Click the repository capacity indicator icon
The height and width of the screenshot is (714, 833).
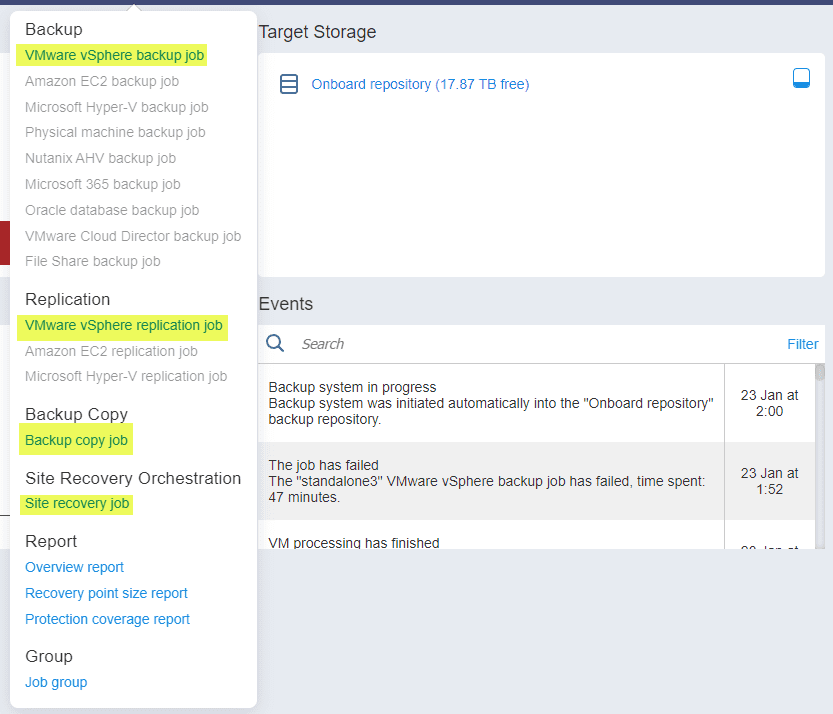click(x=801, y=78)
